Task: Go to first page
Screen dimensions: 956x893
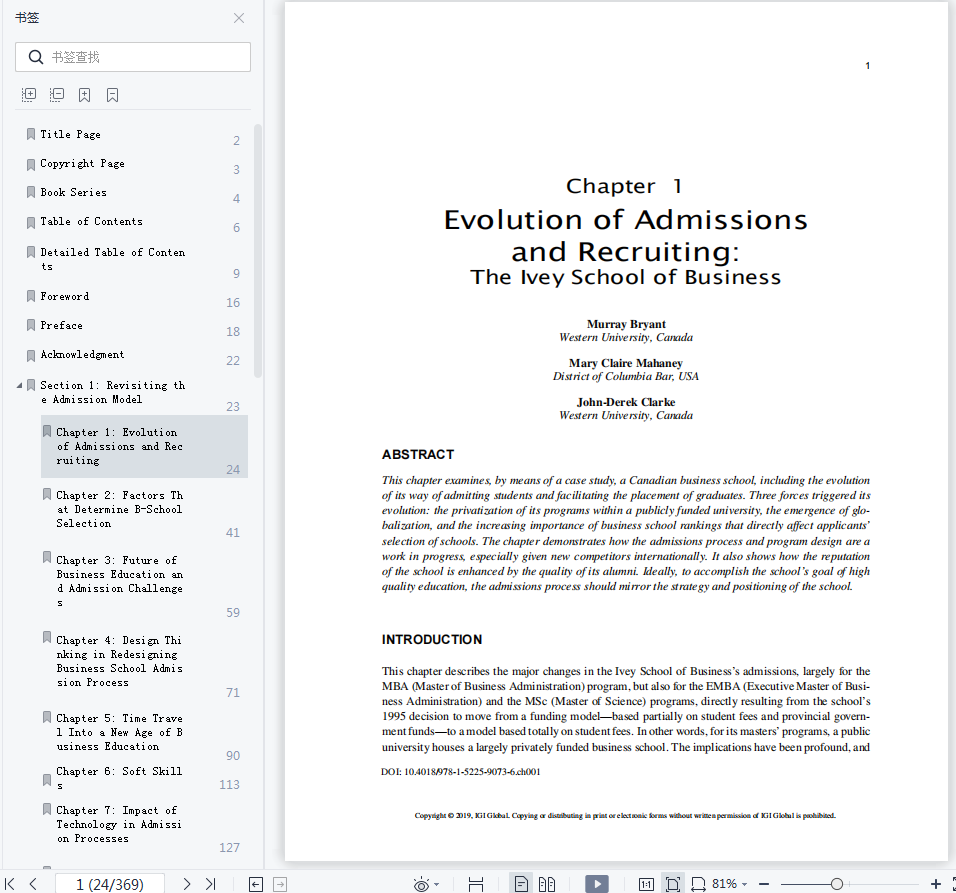Action: [x=10, y=884]
